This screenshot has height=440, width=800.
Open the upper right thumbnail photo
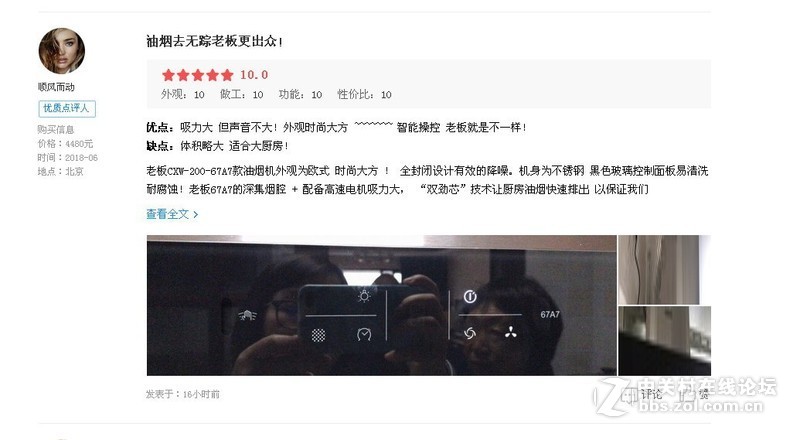(664, 270)
